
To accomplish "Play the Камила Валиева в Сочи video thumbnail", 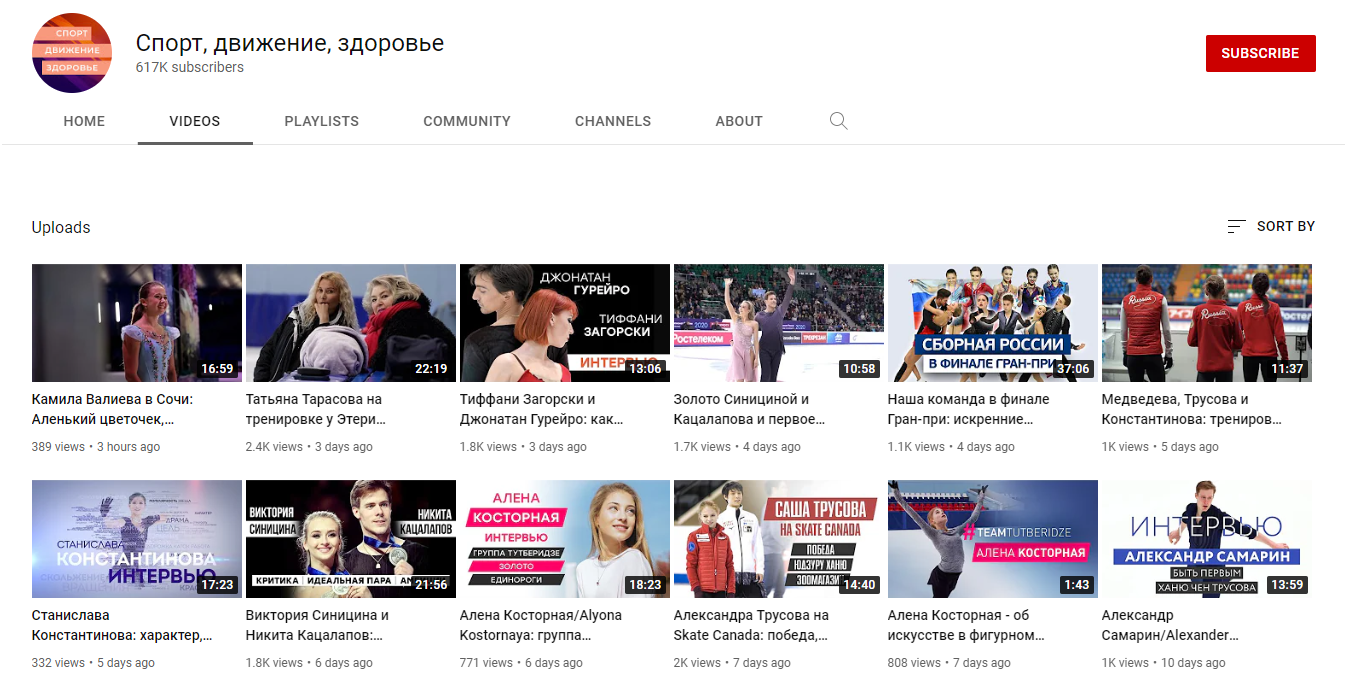I will click(137, 323).
